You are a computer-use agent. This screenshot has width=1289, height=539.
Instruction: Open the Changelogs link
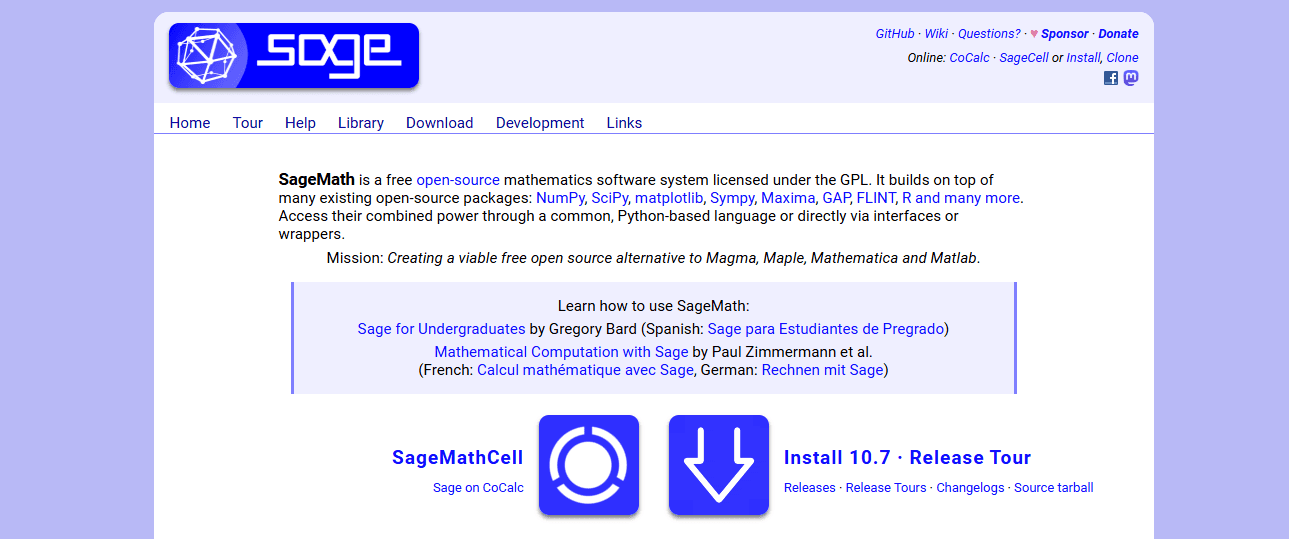(970, 488)
